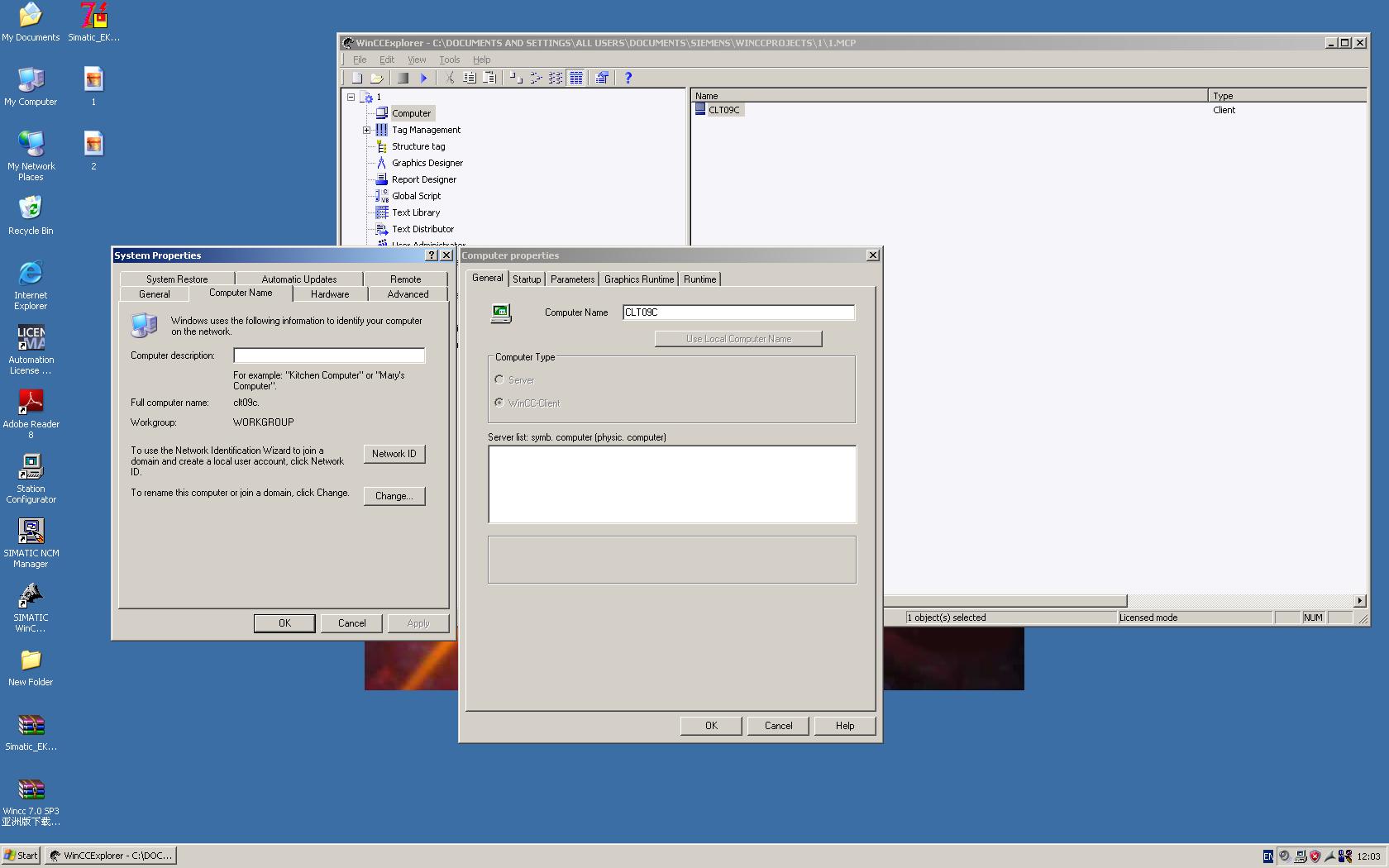Click the red shield security tray icon

pos(1315,856)
